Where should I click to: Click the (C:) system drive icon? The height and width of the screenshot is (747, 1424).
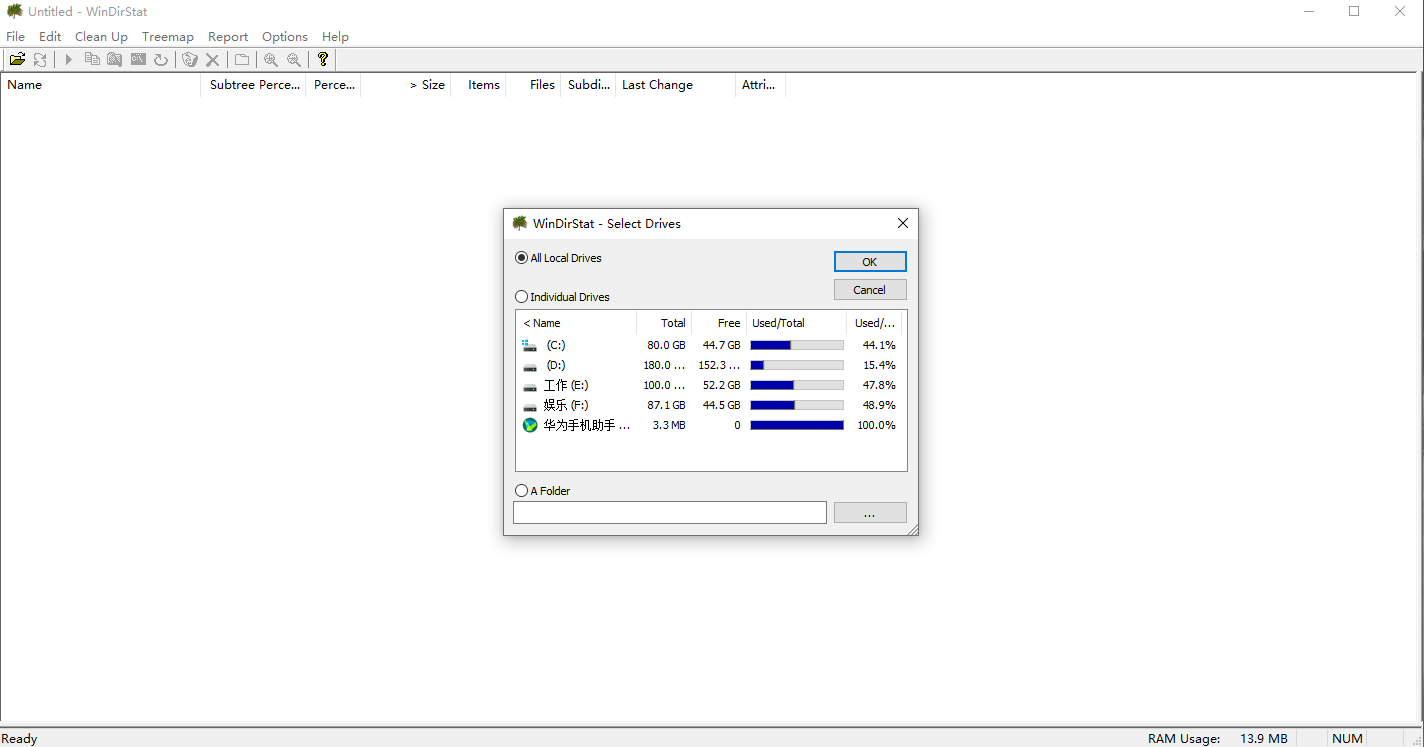(530, 345)
